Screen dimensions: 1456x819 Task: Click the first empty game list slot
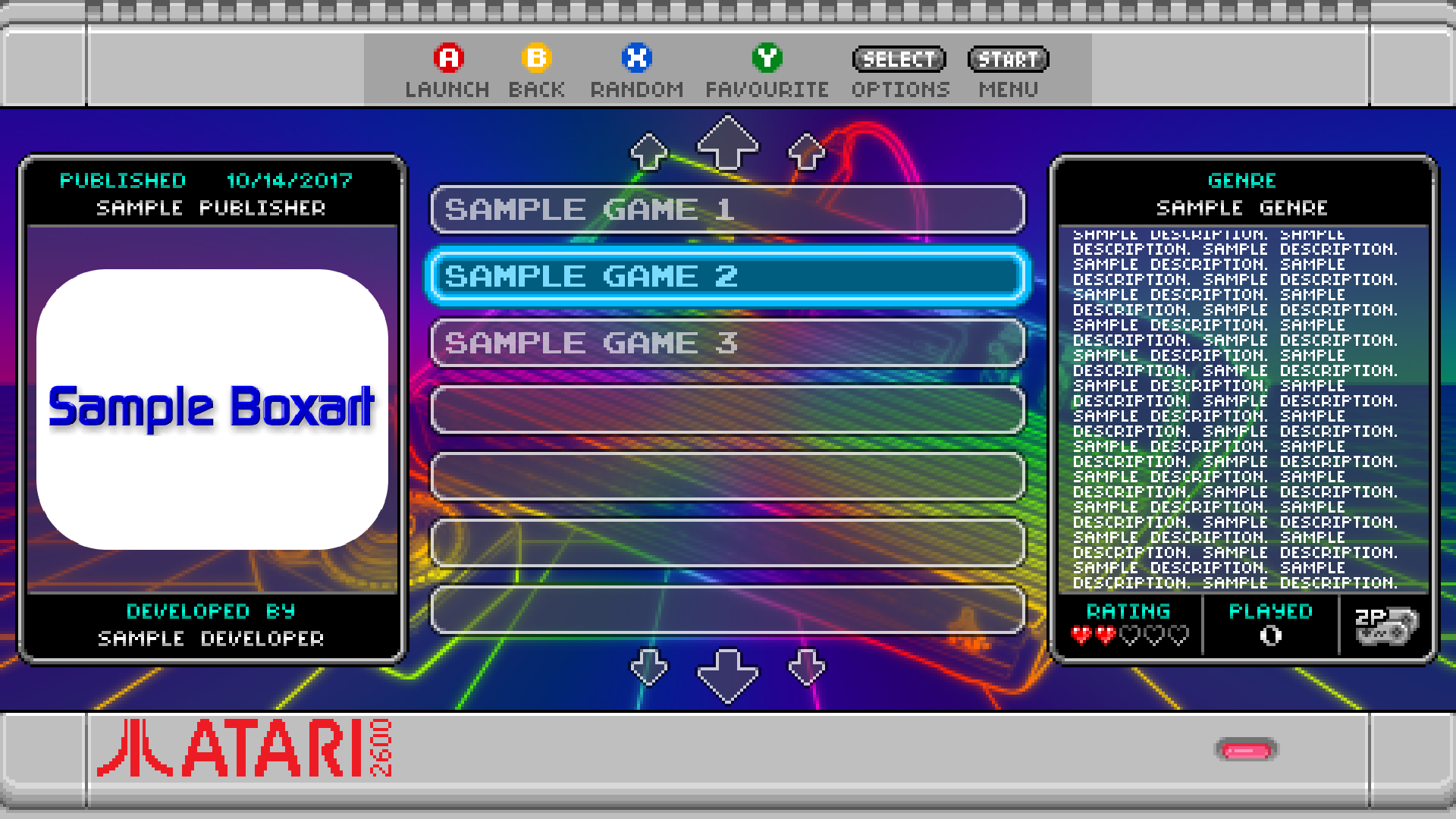(x=727, y=409)
